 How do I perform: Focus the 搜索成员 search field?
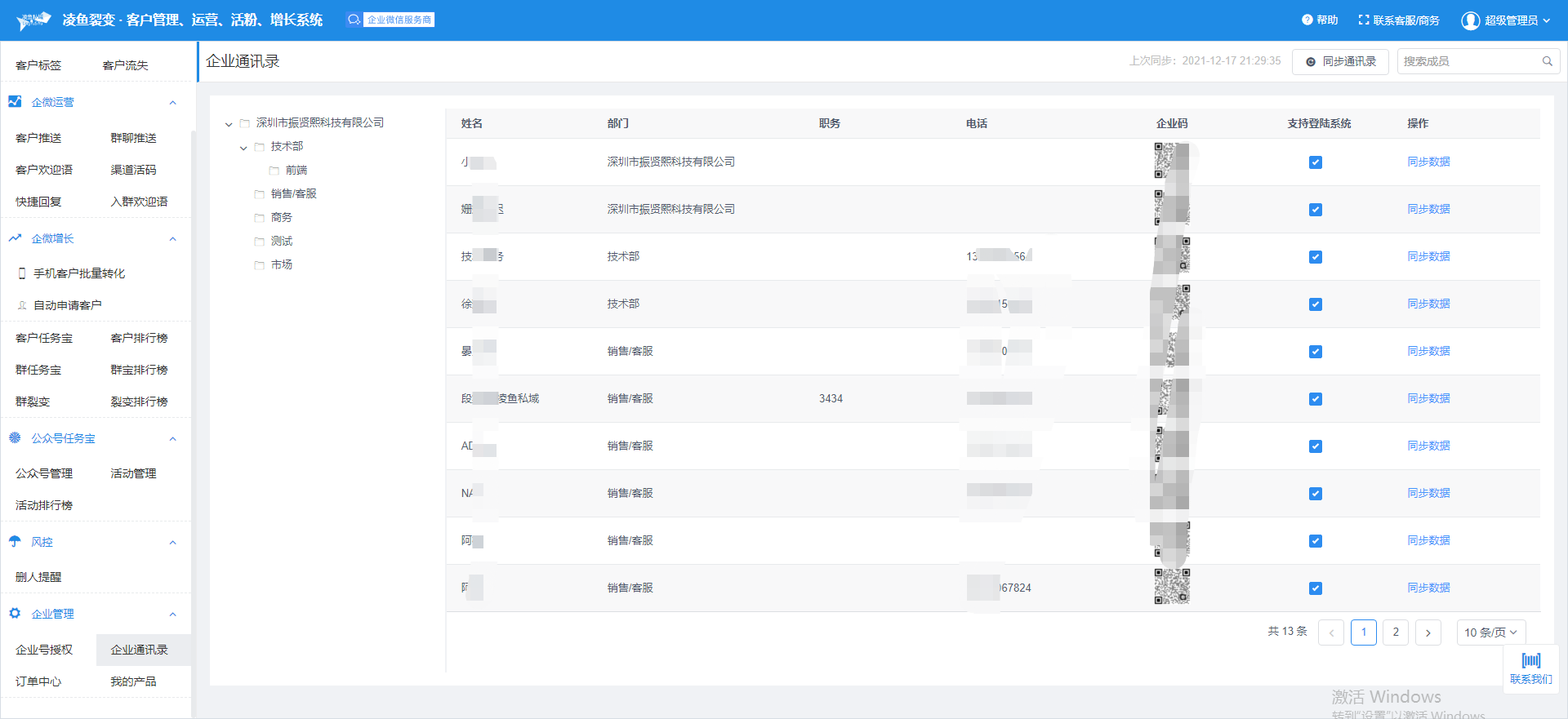(1468, 61)
